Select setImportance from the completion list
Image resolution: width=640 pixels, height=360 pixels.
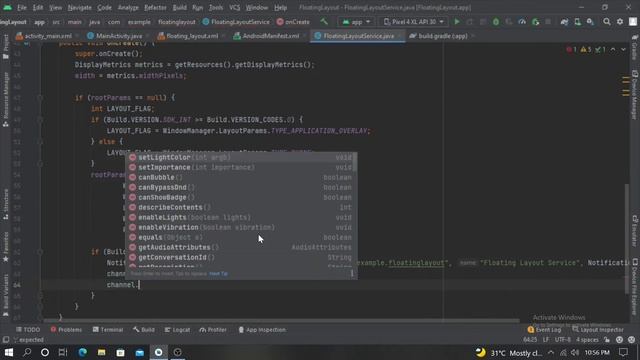241,167
